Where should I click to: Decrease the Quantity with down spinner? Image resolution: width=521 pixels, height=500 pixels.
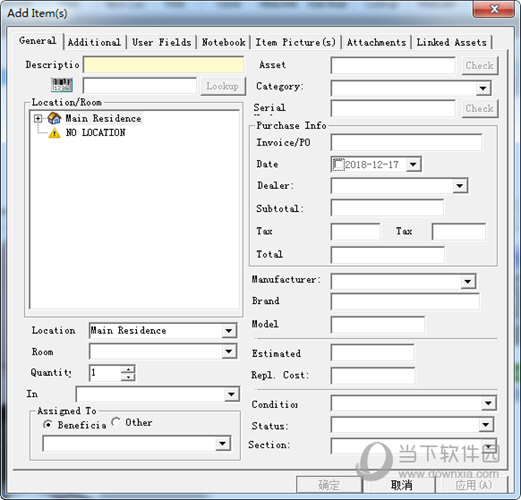coord(128,377)
